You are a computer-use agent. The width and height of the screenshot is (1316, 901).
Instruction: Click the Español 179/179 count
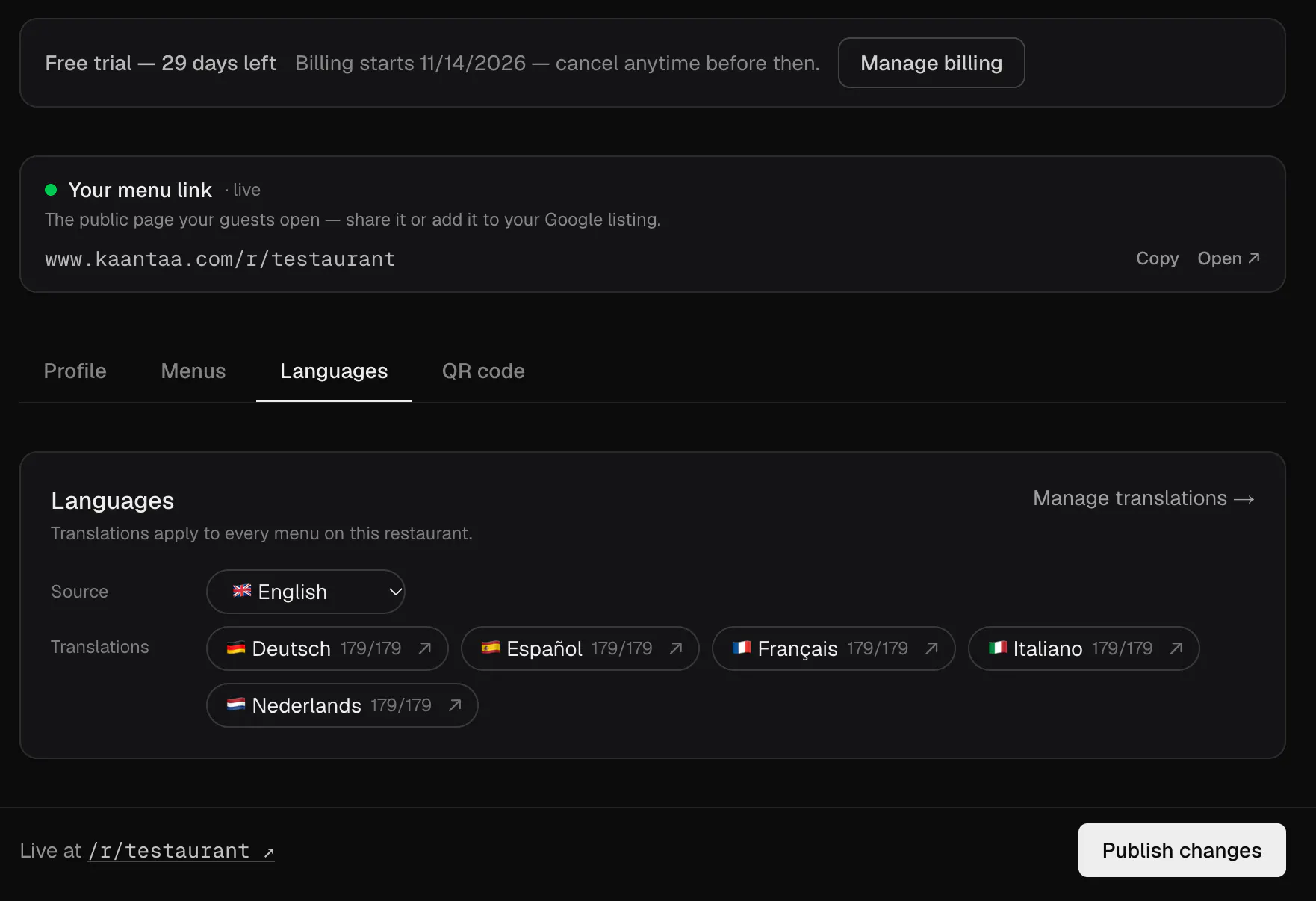[621, 648]
